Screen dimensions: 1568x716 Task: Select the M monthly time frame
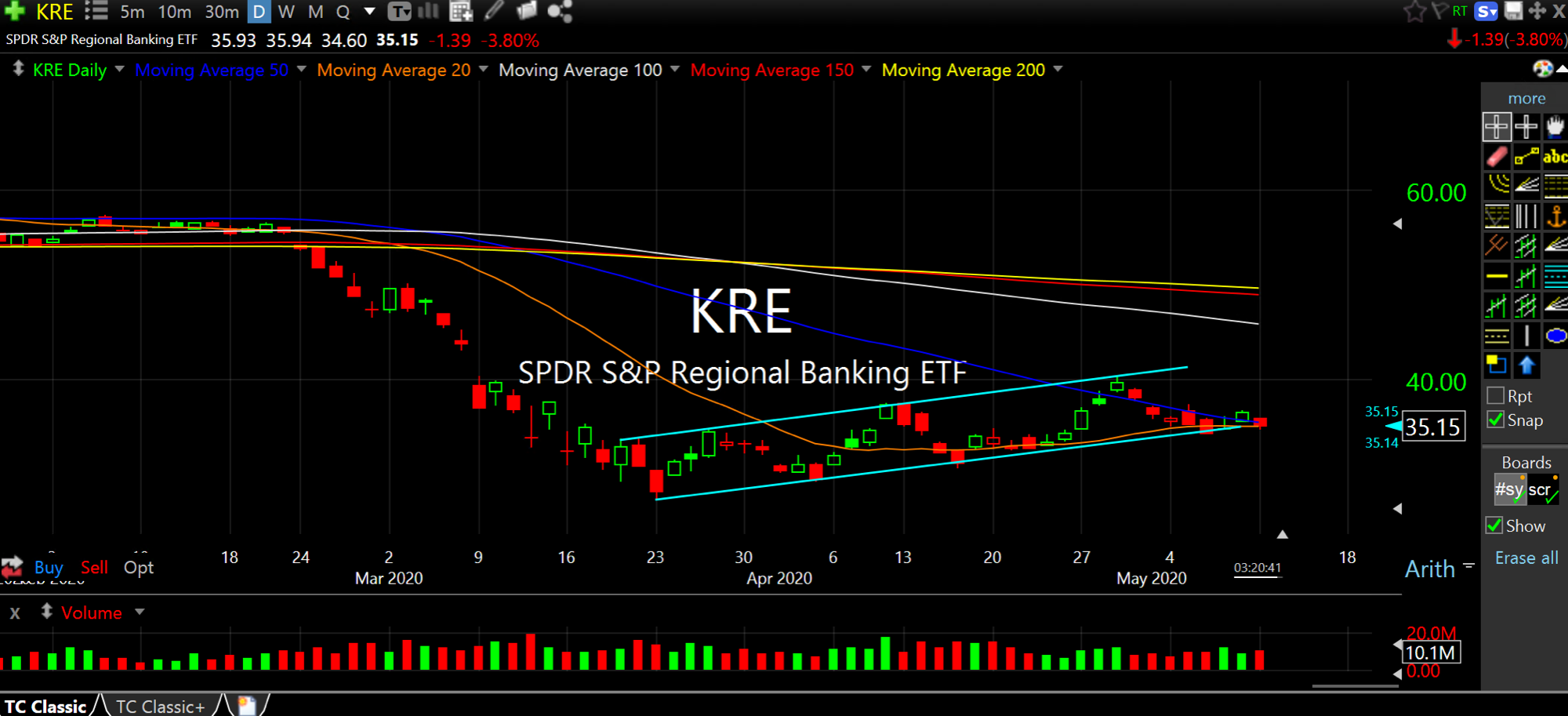click(315, 12)
